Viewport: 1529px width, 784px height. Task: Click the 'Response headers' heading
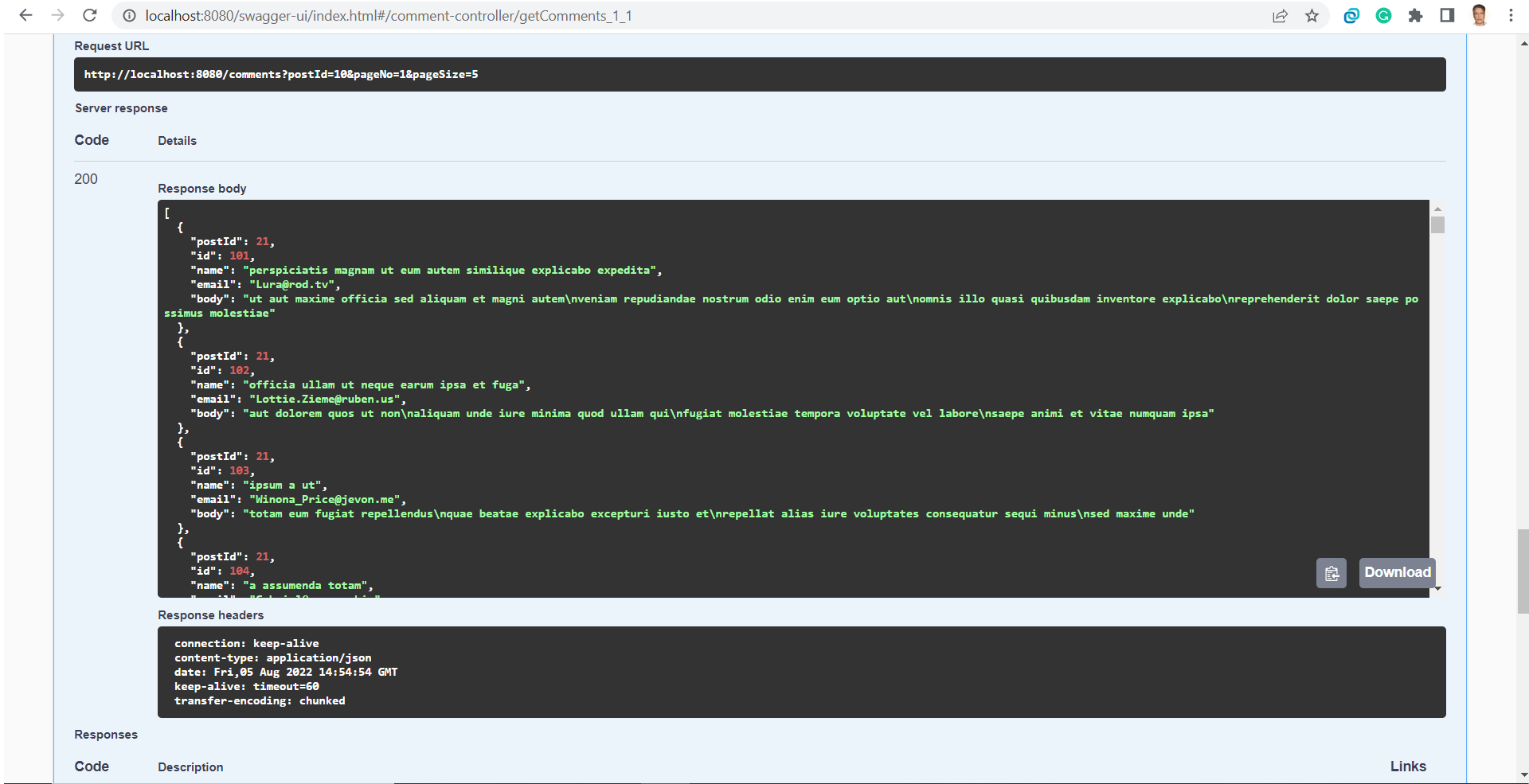(x=210, y=615)
